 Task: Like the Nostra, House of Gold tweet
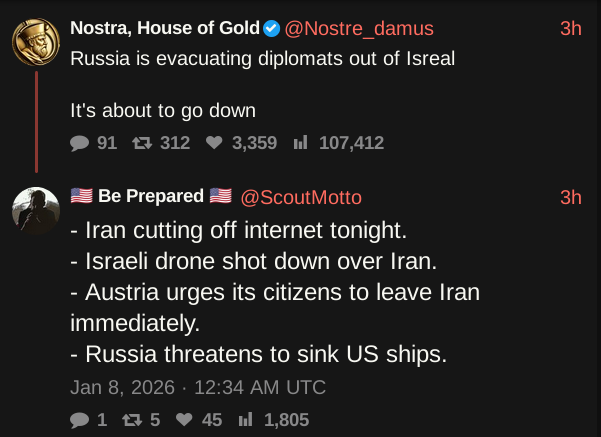pos(213,143)
